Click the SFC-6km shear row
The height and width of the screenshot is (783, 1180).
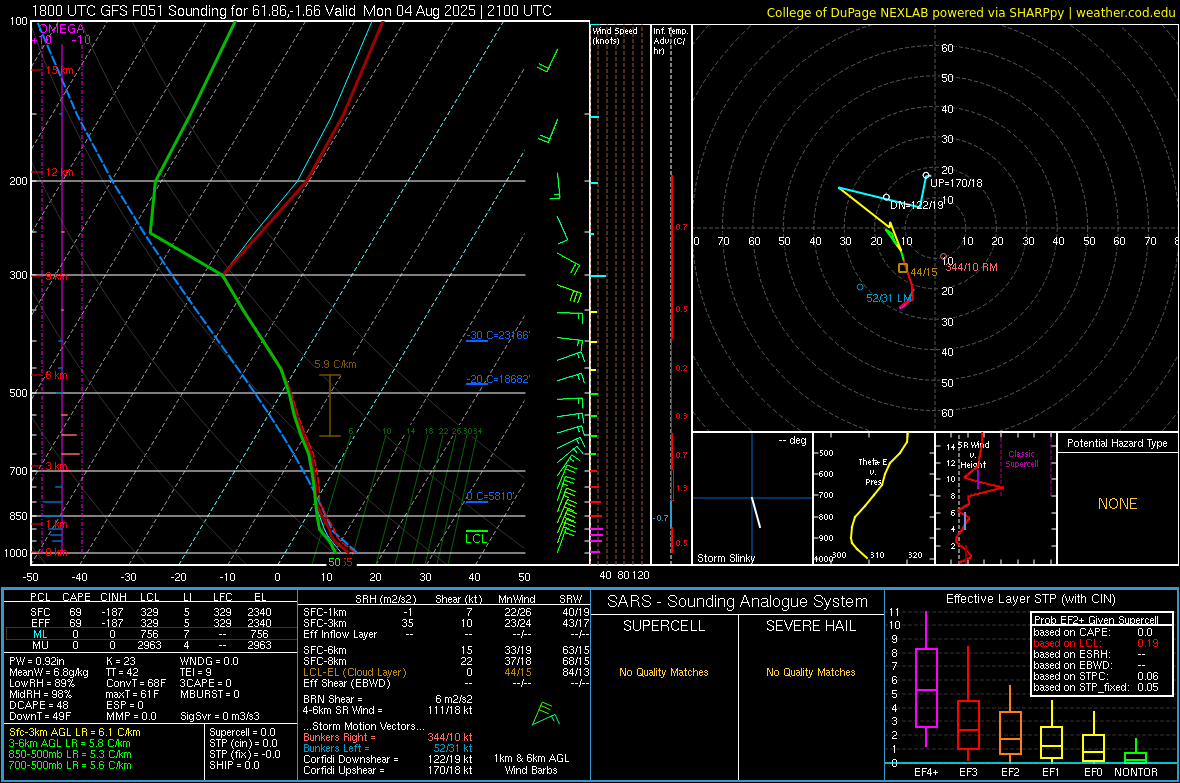click(446, 650)
